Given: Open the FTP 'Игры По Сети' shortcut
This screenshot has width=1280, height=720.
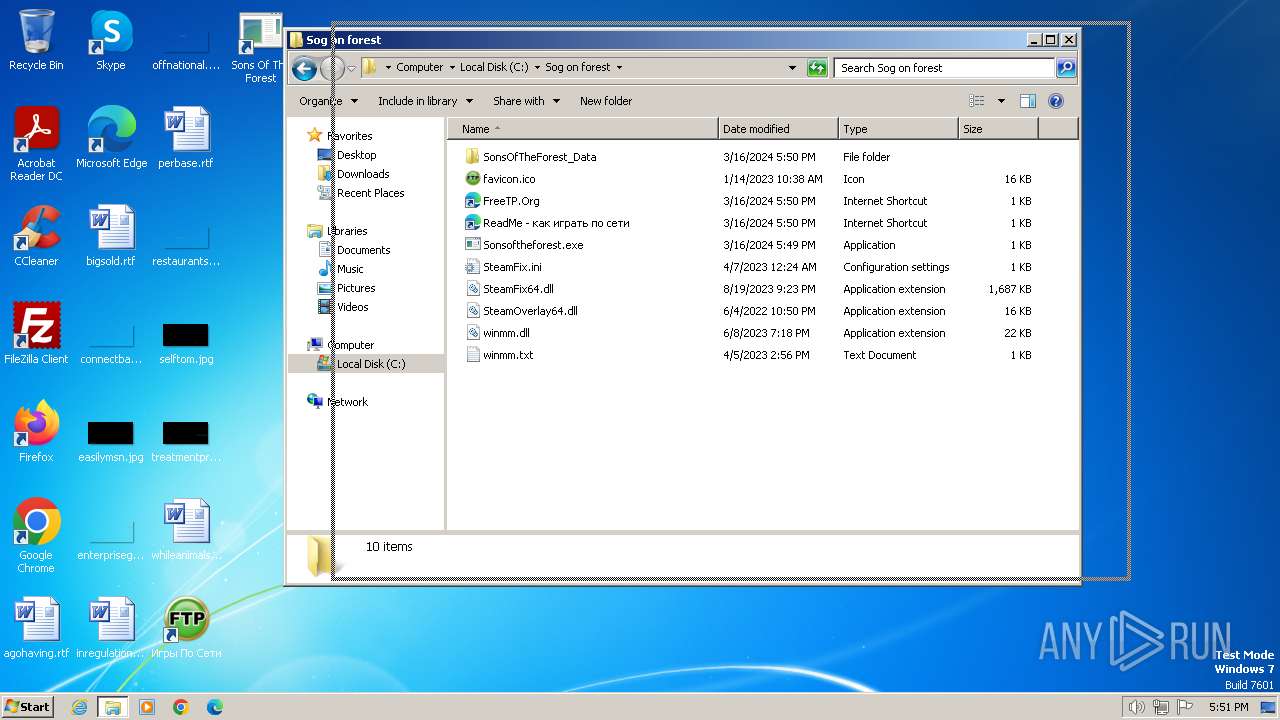Looking at the screenshot, I should tap(186, 628).
